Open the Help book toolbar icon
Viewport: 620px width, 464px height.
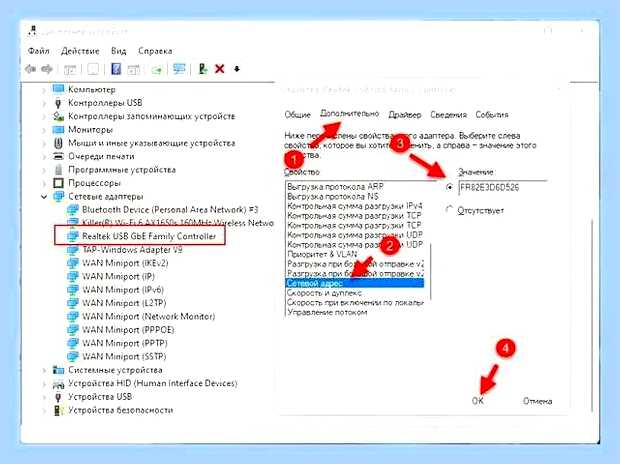[116, 69]
